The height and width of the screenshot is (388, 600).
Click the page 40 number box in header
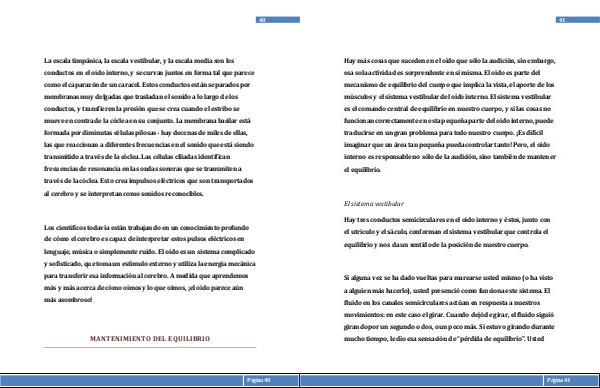[x=278, y=20]
